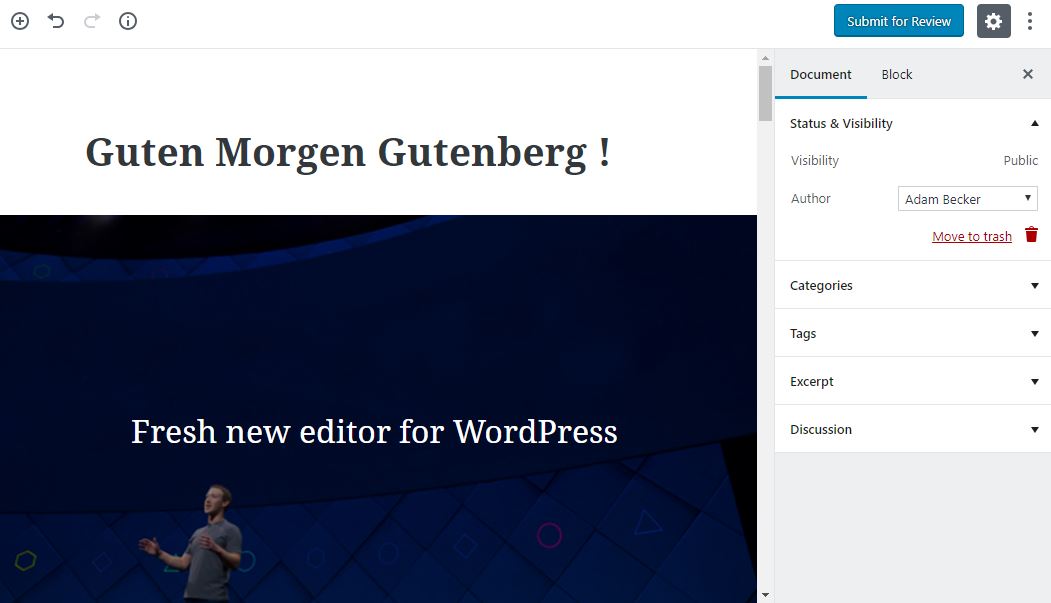Viewport: 1051px width, 603px height.
Task: Click the Redo arrow icon
Action: pos(92,21)
